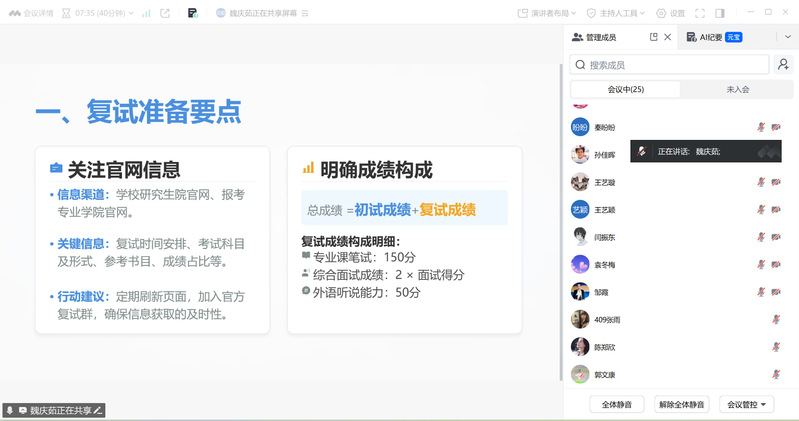Click the 搜索成员 search field
This screenshot has width=799, height=421.
point(670,64)
